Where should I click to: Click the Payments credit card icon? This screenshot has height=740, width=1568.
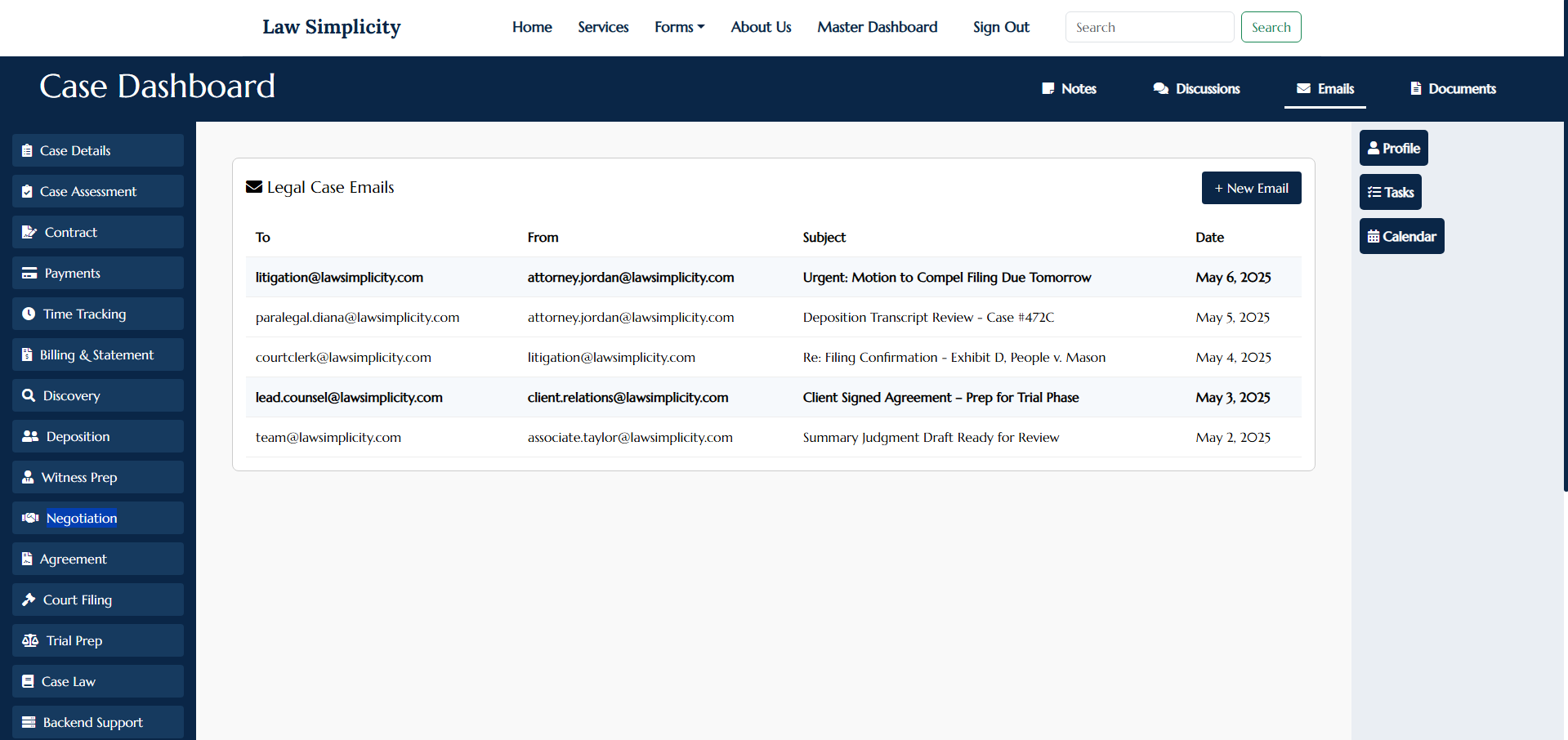[x=29, y=273]
